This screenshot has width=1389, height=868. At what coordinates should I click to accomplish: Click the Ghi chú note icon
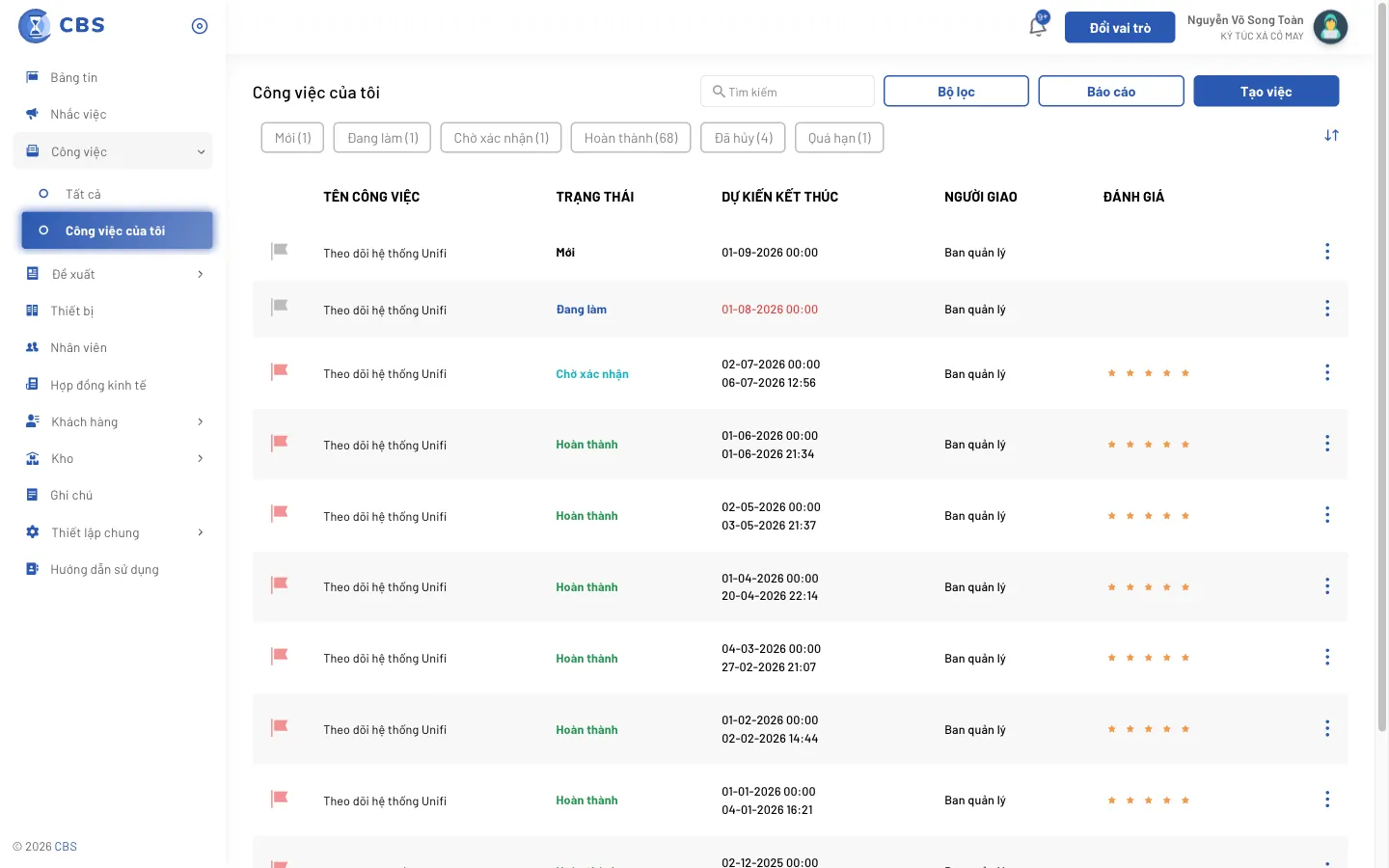32,495
